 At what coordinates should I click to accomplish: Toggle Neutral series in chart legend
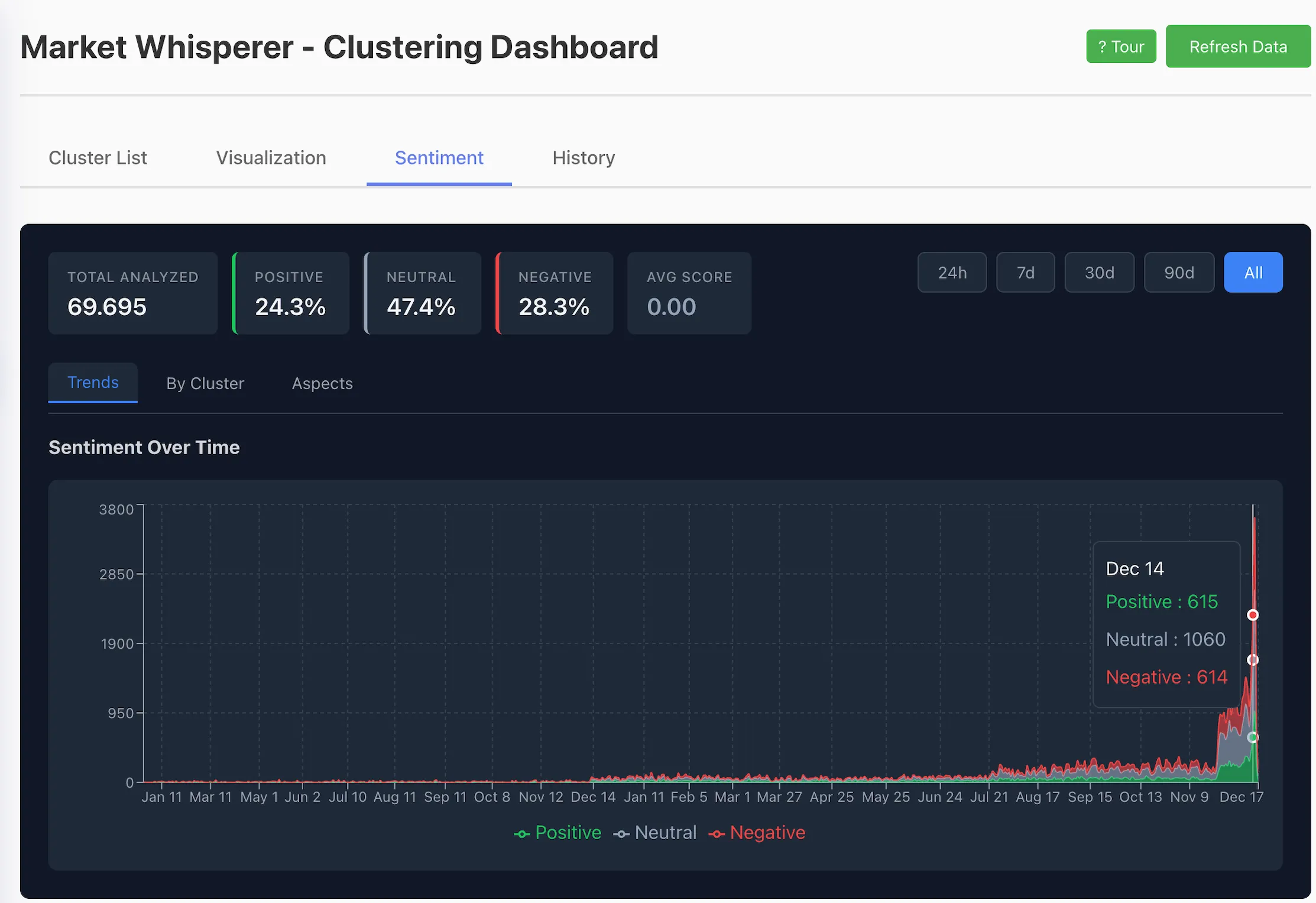(655, 833)
